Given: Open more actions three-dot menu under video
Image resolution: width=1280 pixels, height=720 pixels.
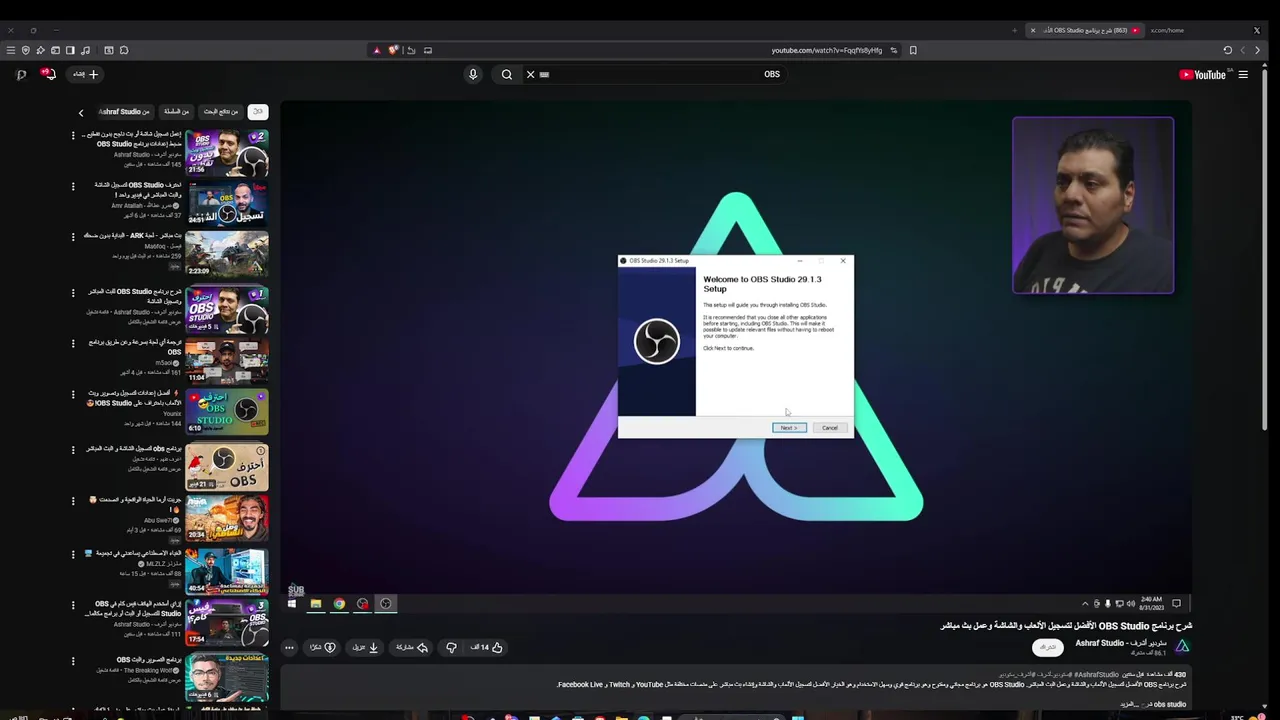Looking at the screenshot, I should point(289,647).
